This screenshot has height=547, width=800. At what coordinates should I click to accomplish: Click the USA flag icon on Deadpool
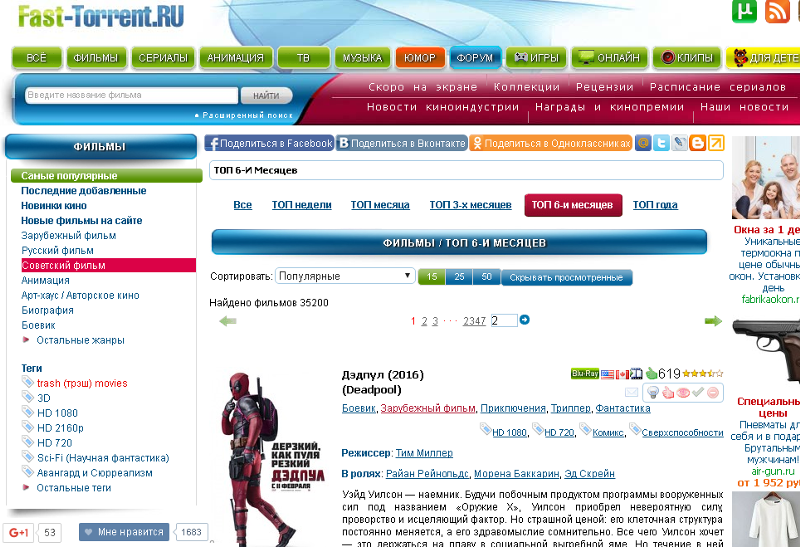tap(607, 375)
